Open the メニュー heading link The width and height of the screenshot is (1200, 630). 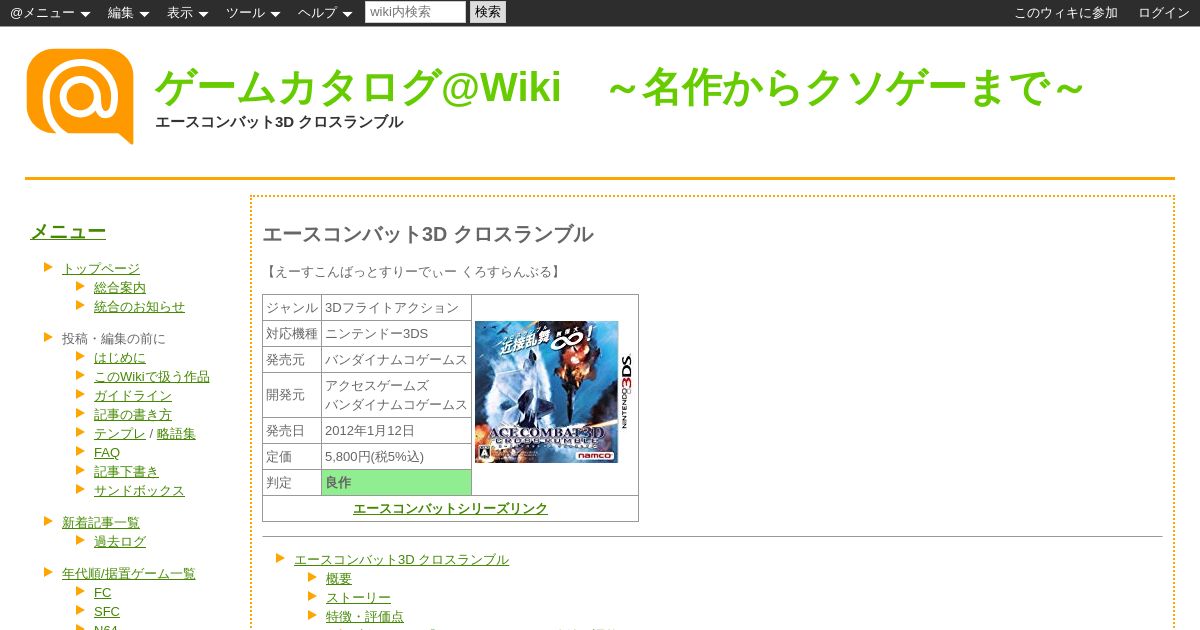[68, 232]
